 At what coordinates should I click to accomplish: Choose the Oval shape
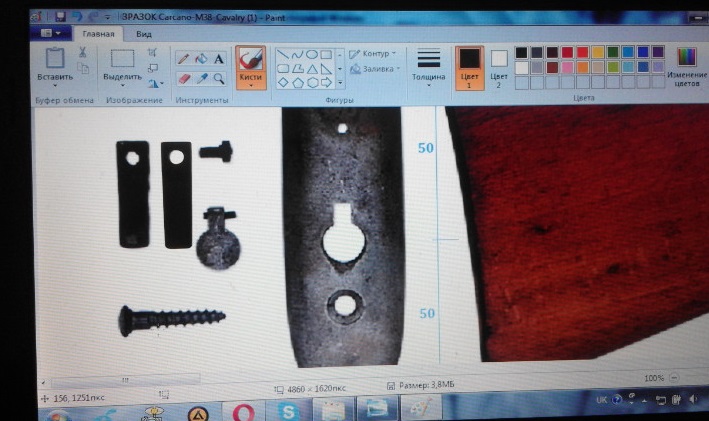click(x=312, y=55)
